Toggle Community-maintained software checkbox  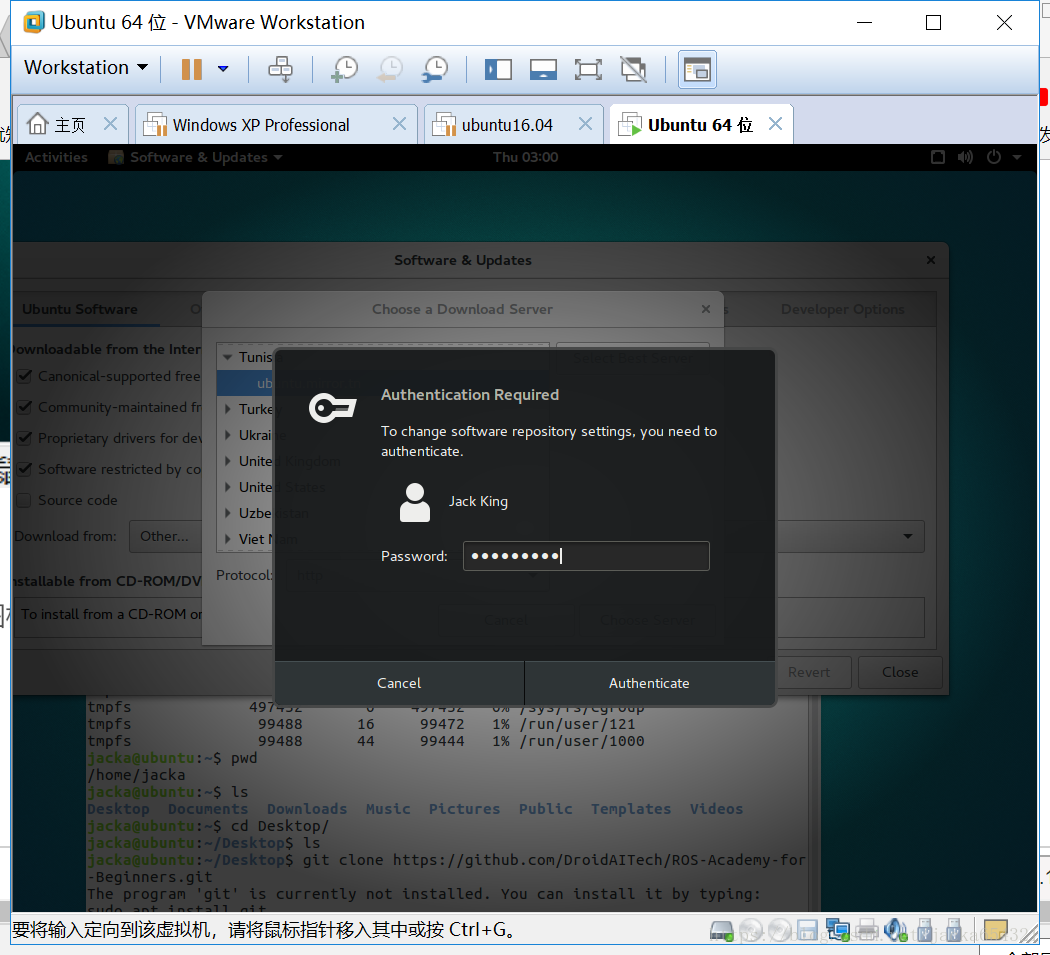coord(25,407)
